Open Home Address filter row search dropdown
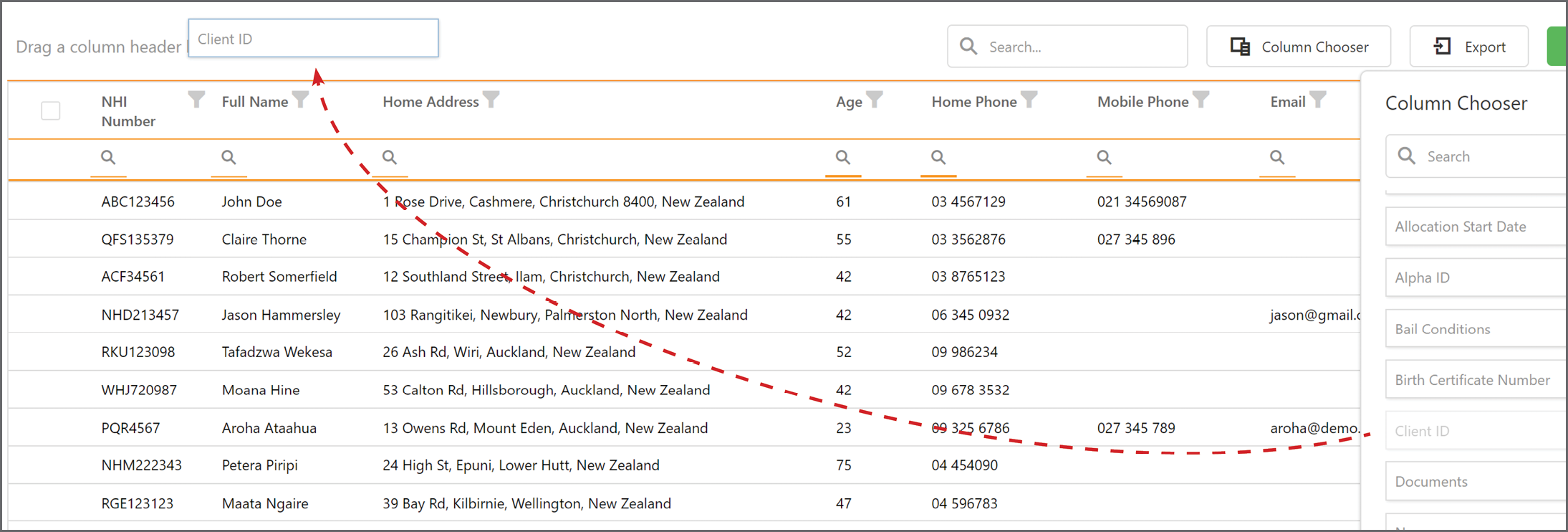This screenshot has height=532, width=1568. (390, 157)
